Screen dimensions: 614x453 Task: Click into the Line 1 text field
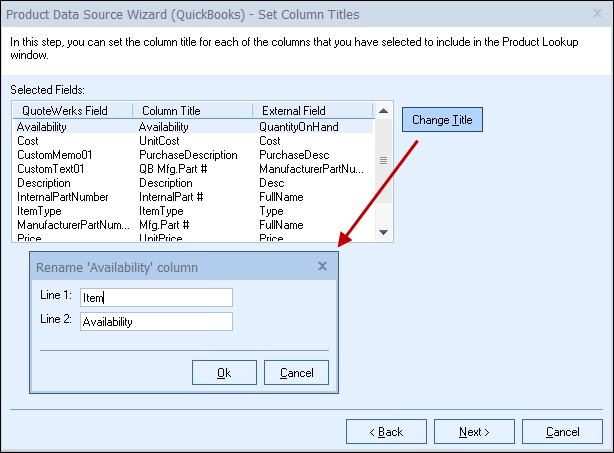(x=156, y=297)
